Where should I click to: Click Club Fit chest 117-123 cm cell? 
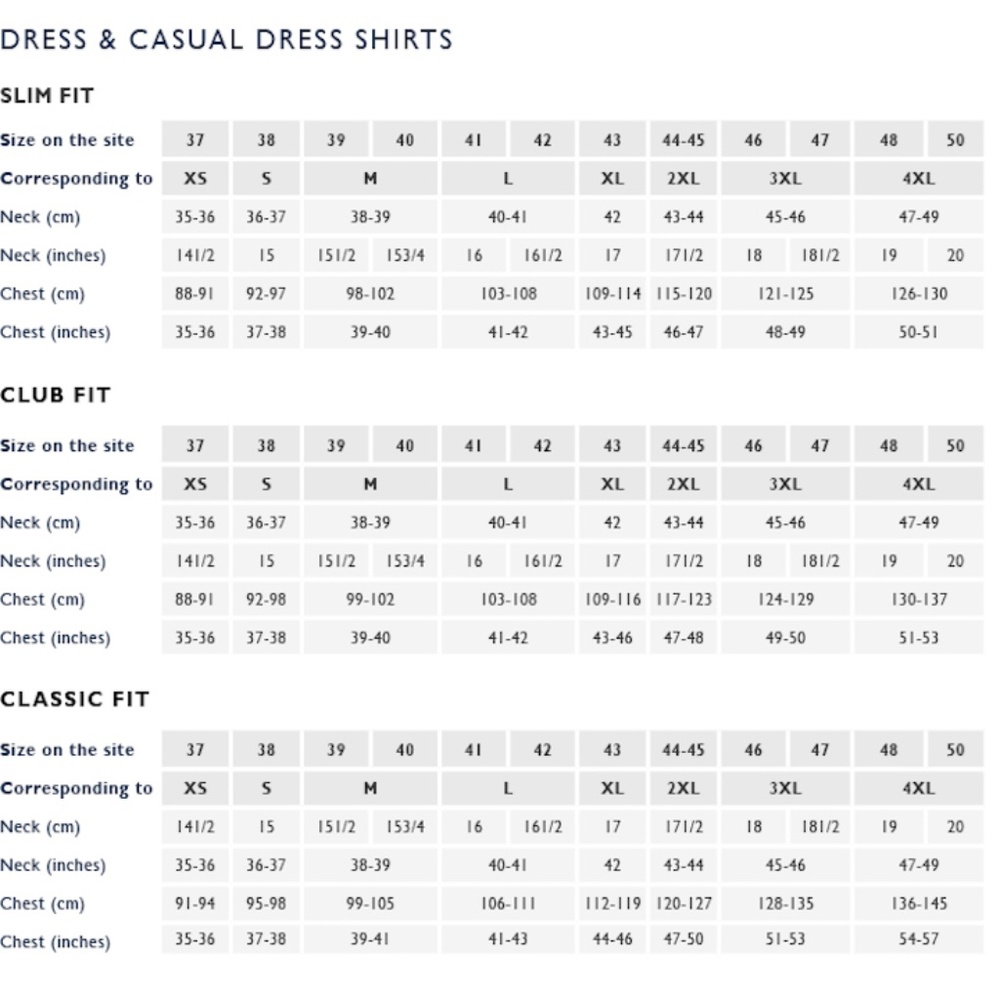(x=683, y=599)
